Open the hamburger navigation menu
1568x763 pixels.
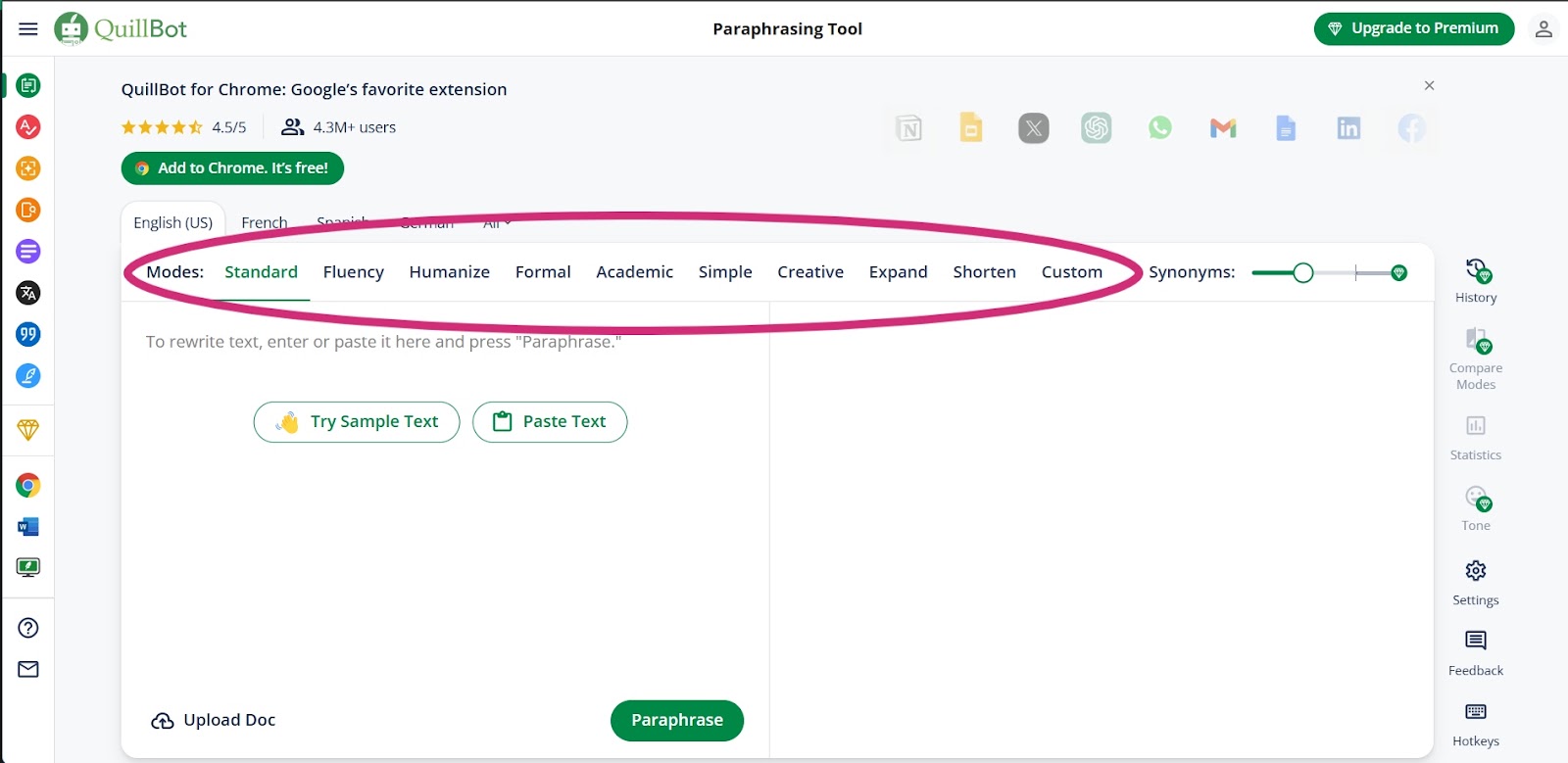(x=28, y=28)
